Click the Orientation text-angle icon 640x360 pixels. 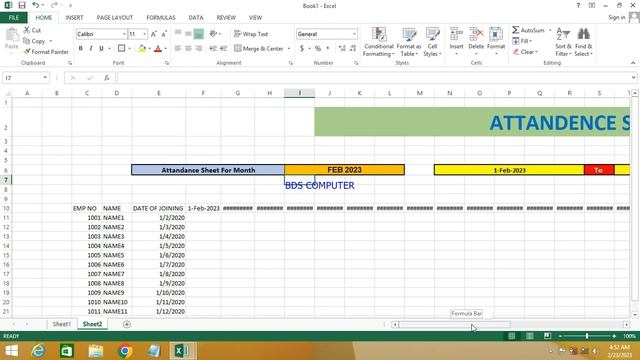click(213, 34)
